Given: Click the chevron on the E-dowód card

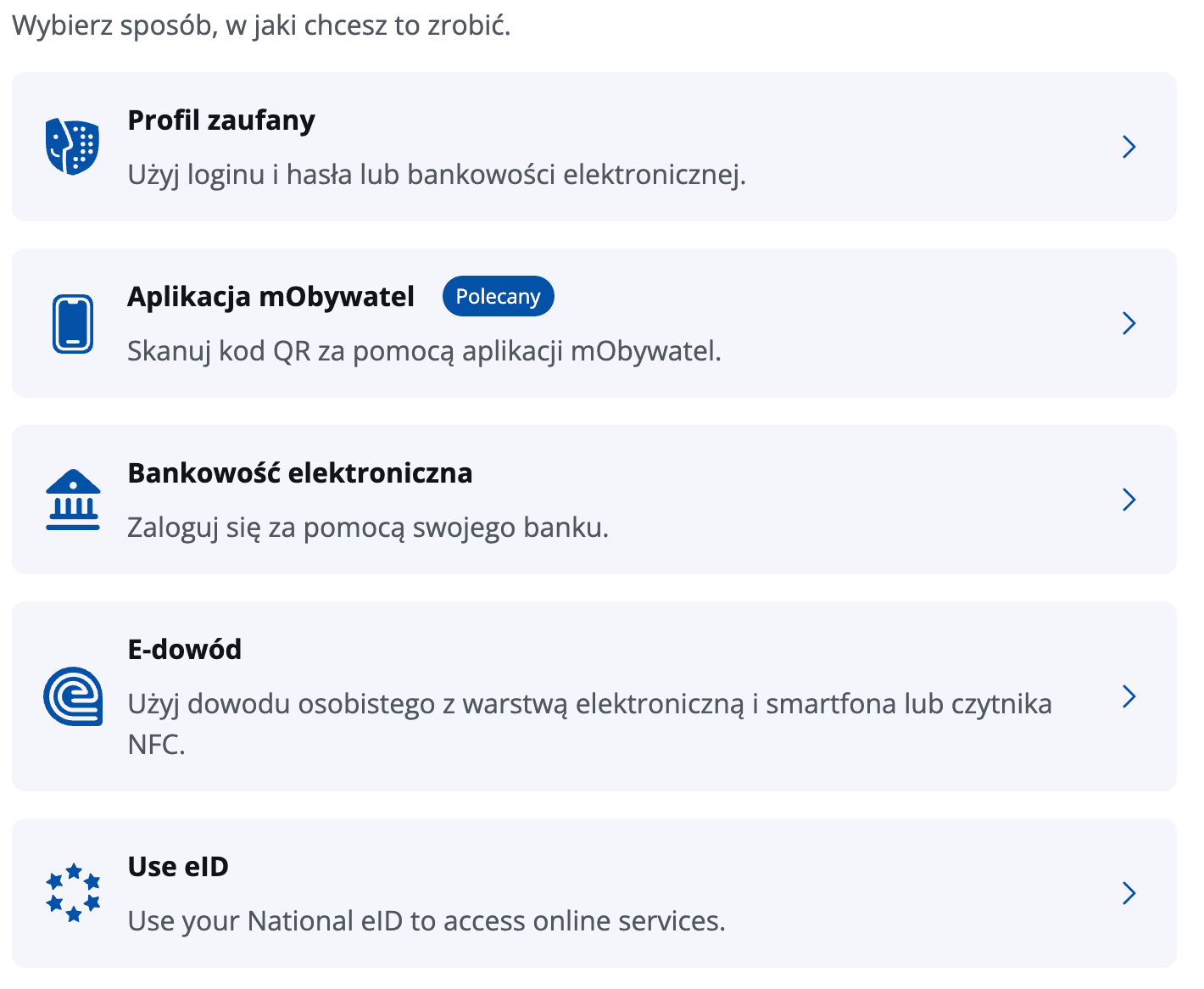Looking at the screenshot, I should [1129, 696].
